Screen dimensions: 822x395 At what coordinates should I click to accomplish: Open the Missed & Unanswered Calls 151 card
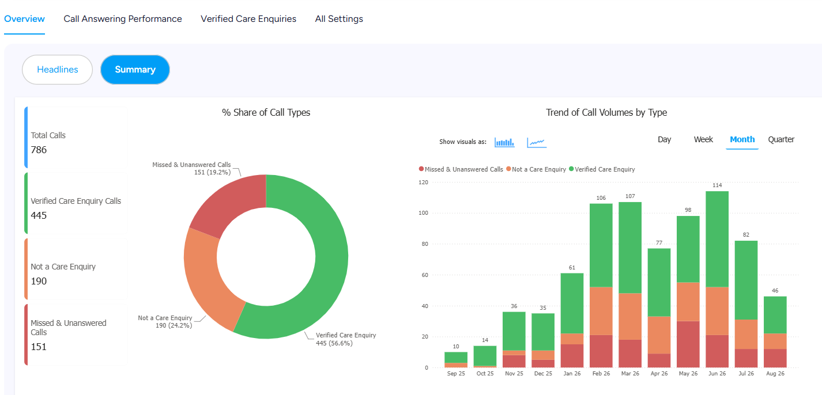tap(76, 334)
